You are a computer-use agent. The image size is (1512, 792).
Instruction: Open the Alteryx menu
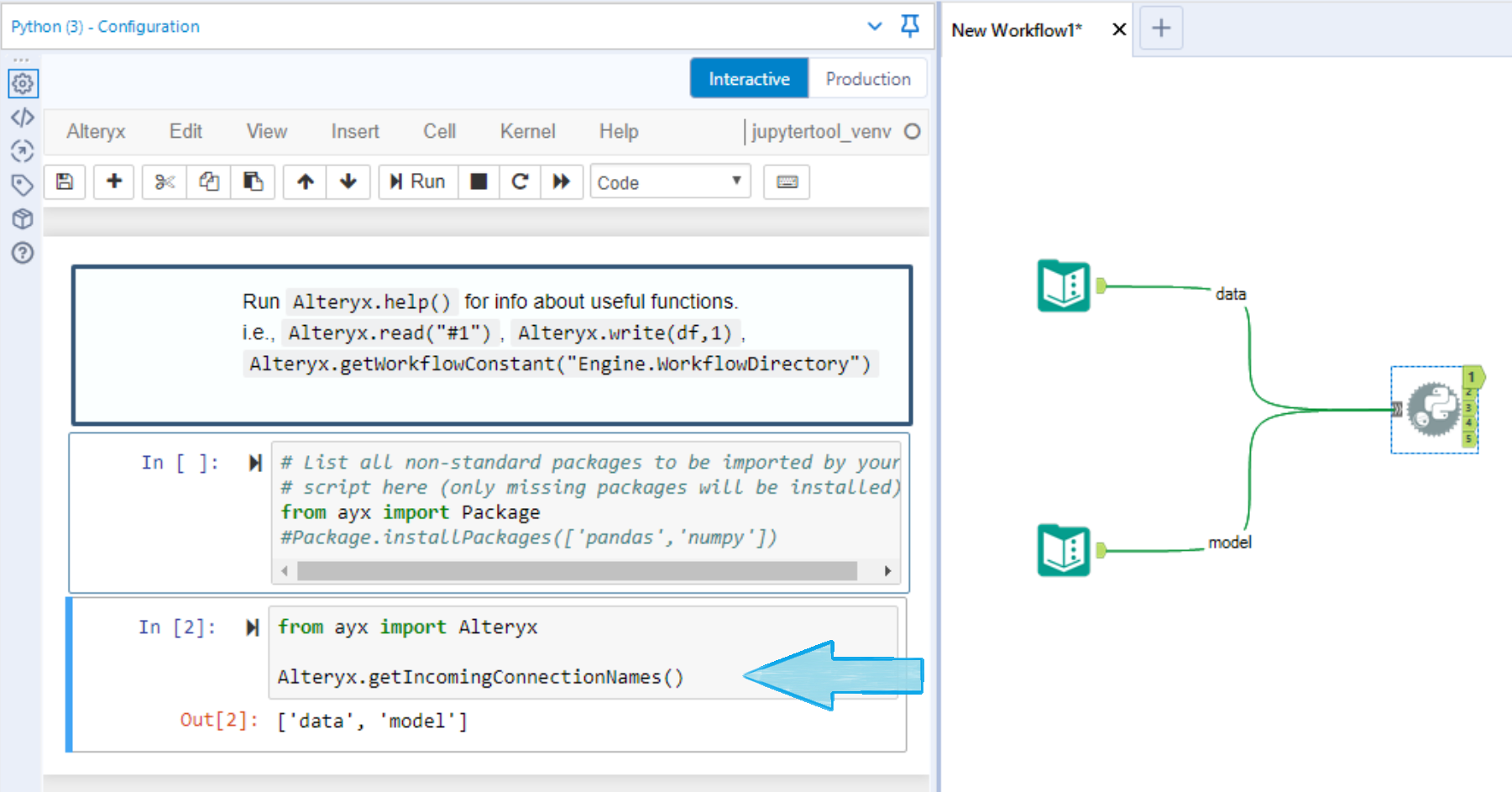(x=96, y=132)
